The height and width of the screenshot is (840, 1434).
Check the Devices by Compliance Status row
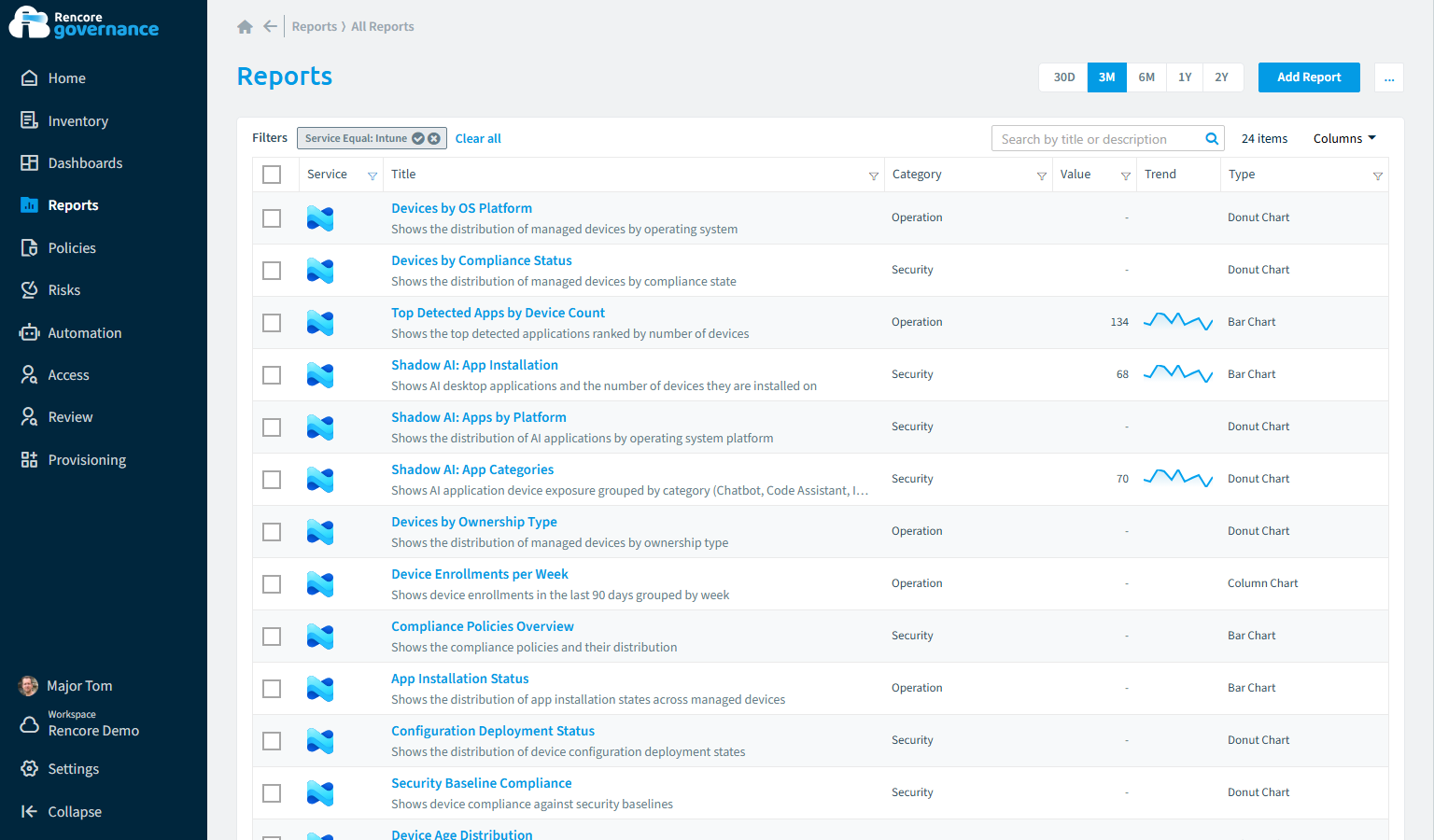[272, 271]
